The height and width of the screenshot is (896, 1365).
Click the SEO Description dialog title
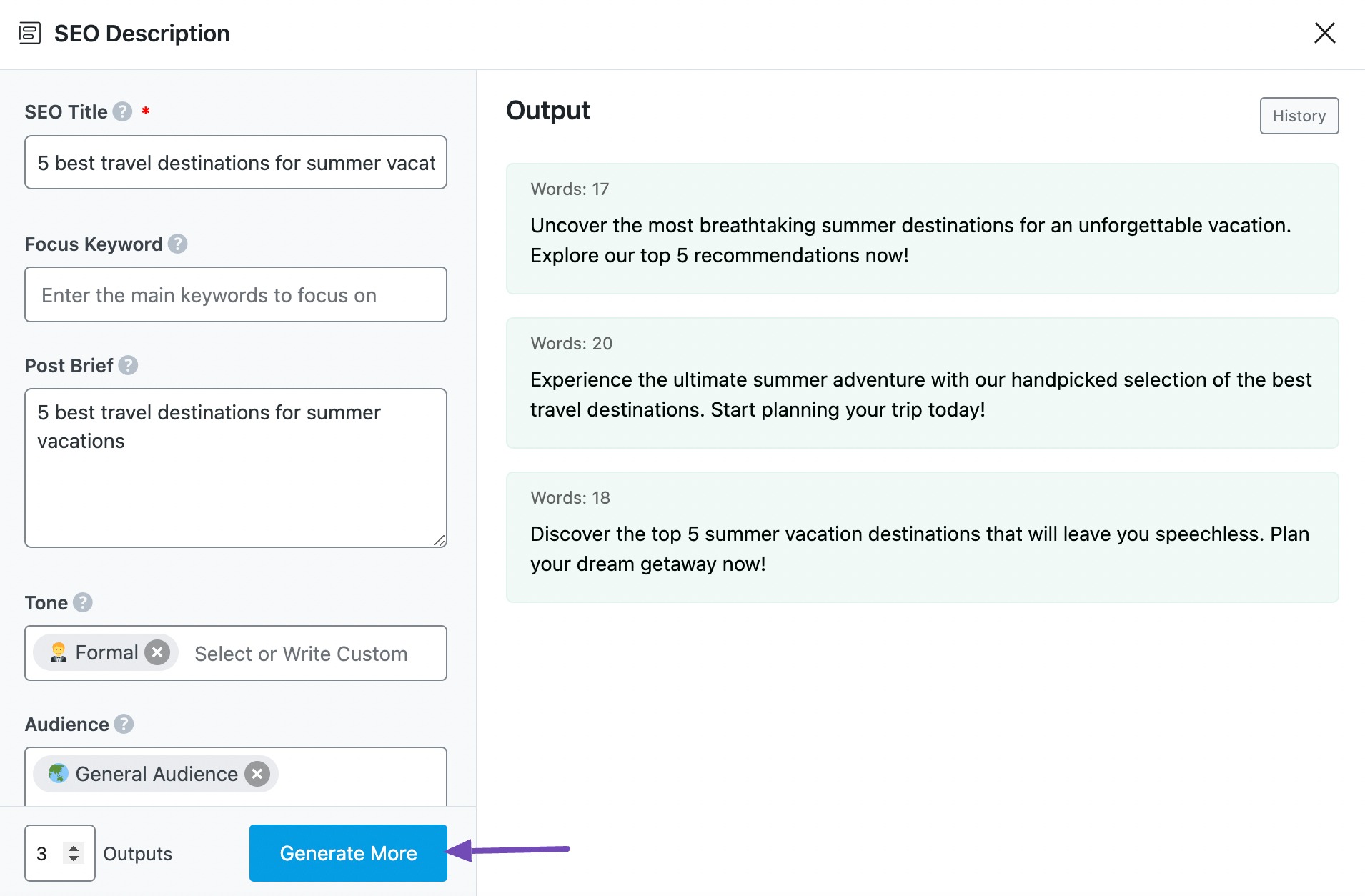click(142, 34)
